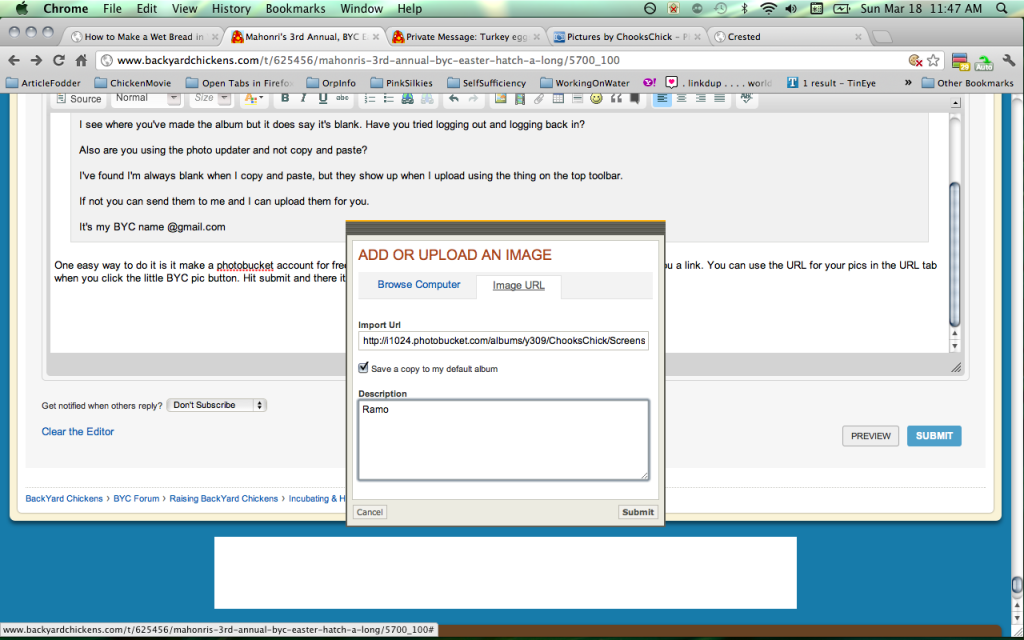Toggle bold formatting in editor toolbar
The image size is (1024, 640).
click(x=285, y=99)
